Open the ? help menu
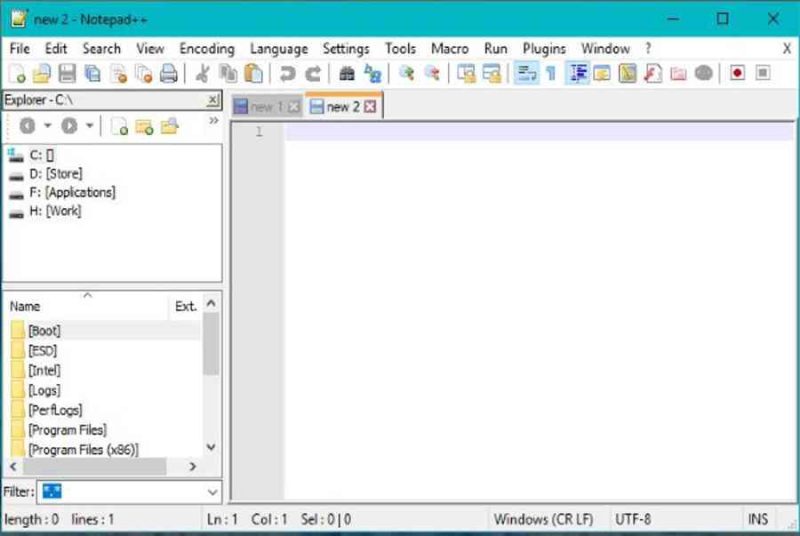800x536 pixels. click(x=648, y=49)
